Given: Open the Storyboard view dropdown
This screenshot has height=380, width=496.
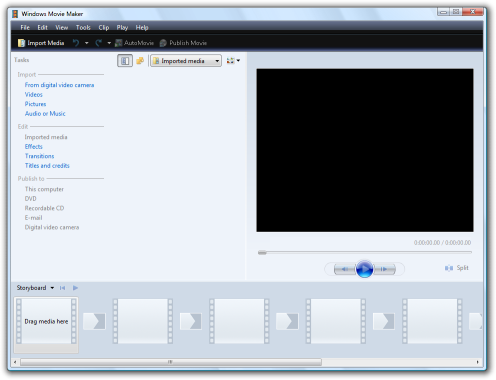Looking at the screenshot, I should coord(35,288).
